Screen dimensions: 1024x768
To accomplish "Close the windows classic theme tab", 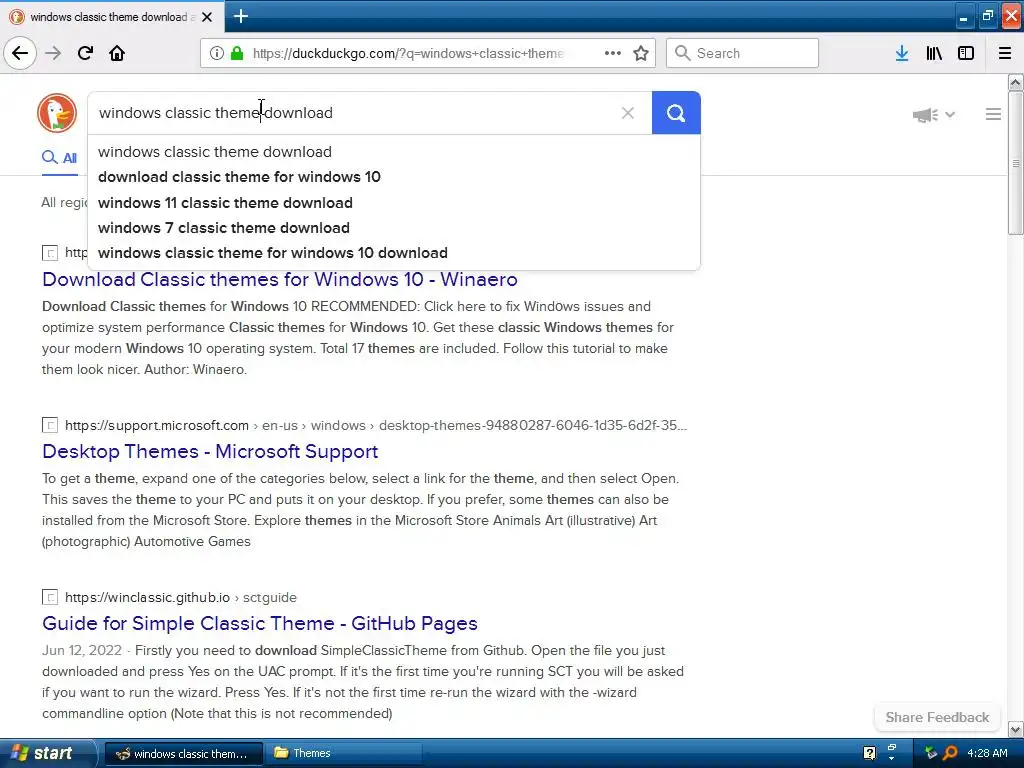I will pyautogui.click(x=207, y=17).
